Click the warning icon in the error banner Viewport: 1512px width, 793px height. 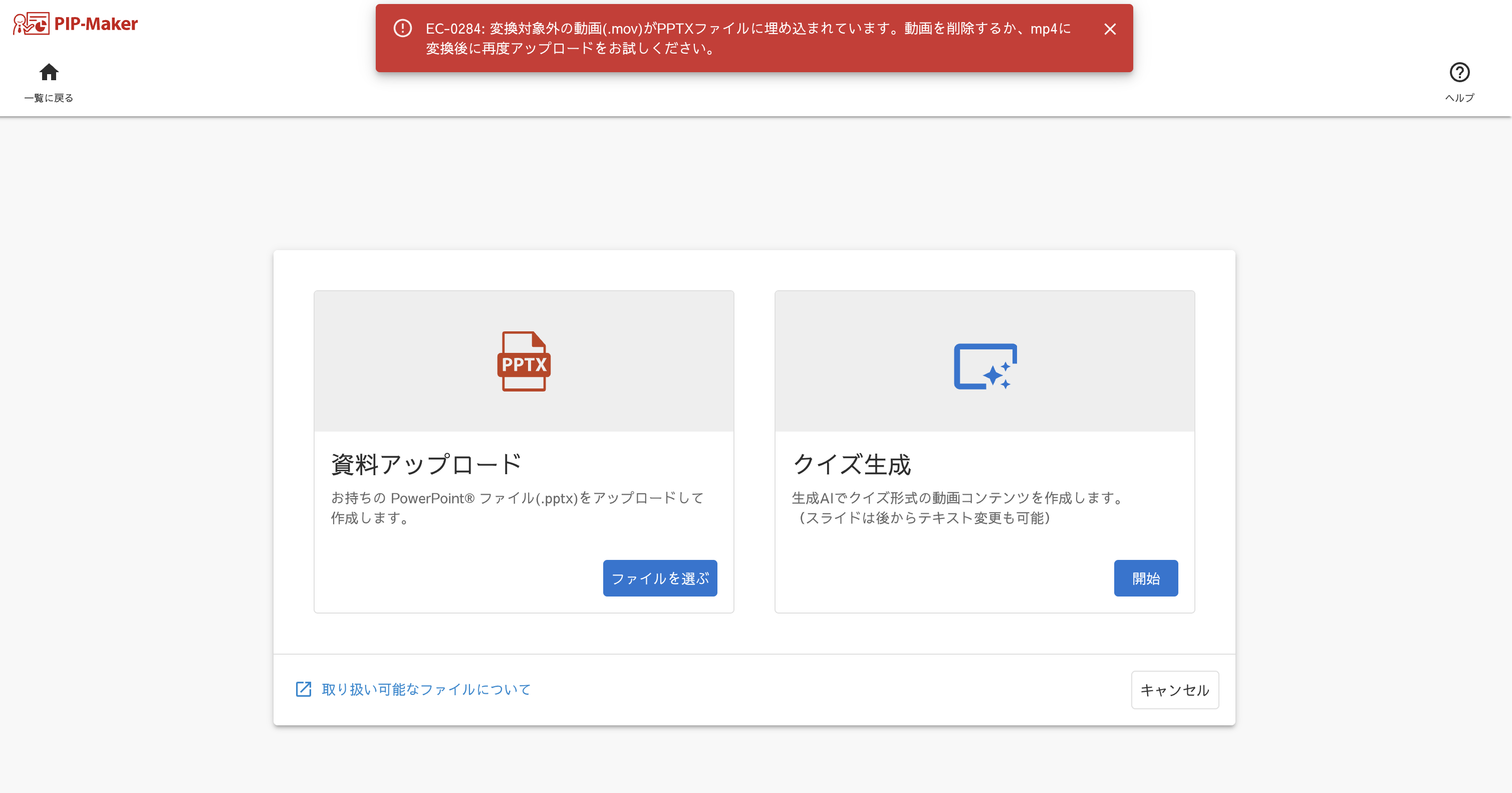point(403,28)
